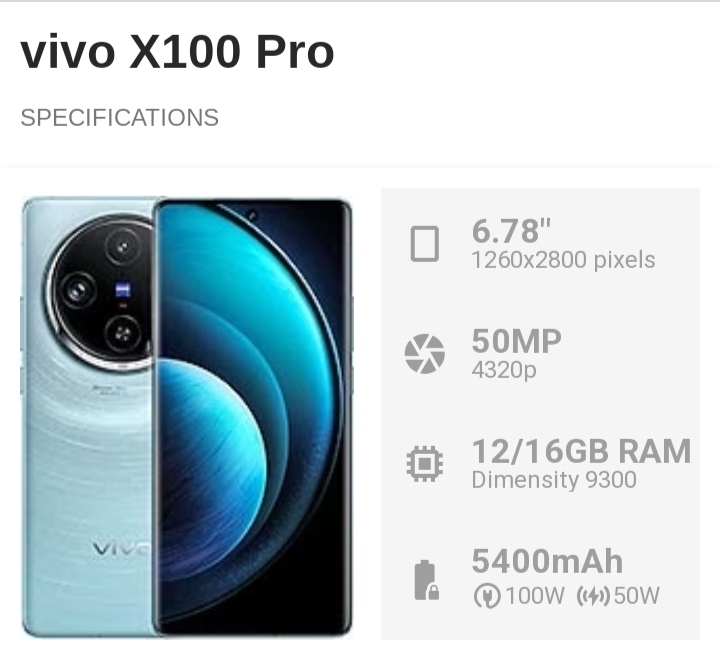Click the 4320p video resolution text
This screenshot has width=720, height=656.
(x=504, y=370)
